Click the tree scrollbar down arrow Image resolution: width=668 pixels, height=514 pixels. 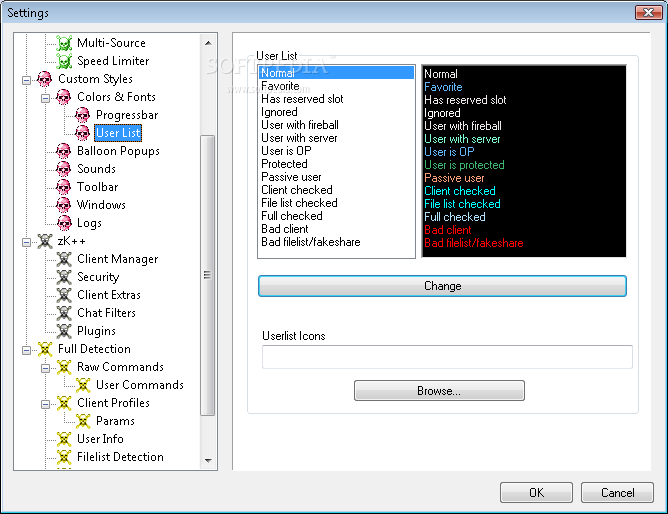coord(208,460)
